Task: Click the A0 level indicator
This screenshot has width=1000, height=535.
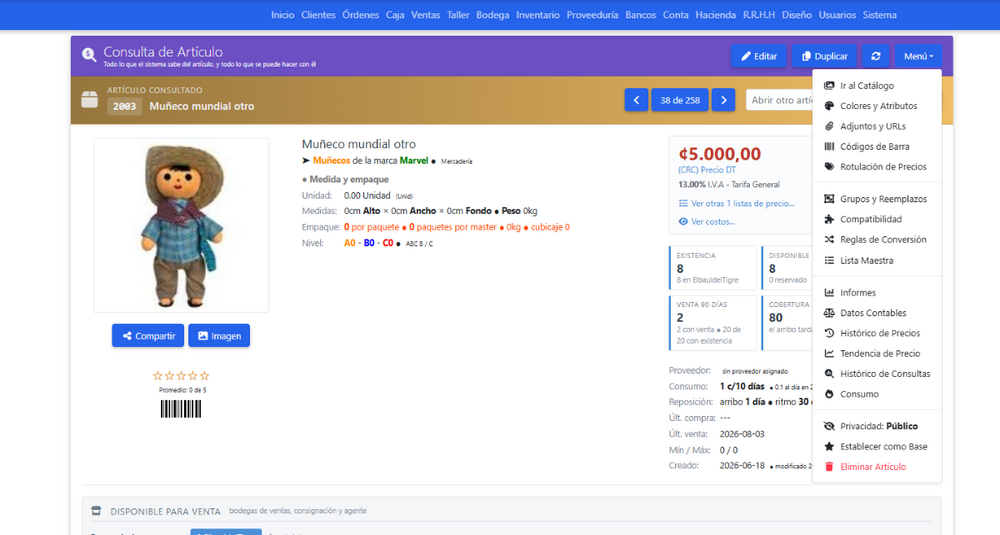Action: [349, 243]
